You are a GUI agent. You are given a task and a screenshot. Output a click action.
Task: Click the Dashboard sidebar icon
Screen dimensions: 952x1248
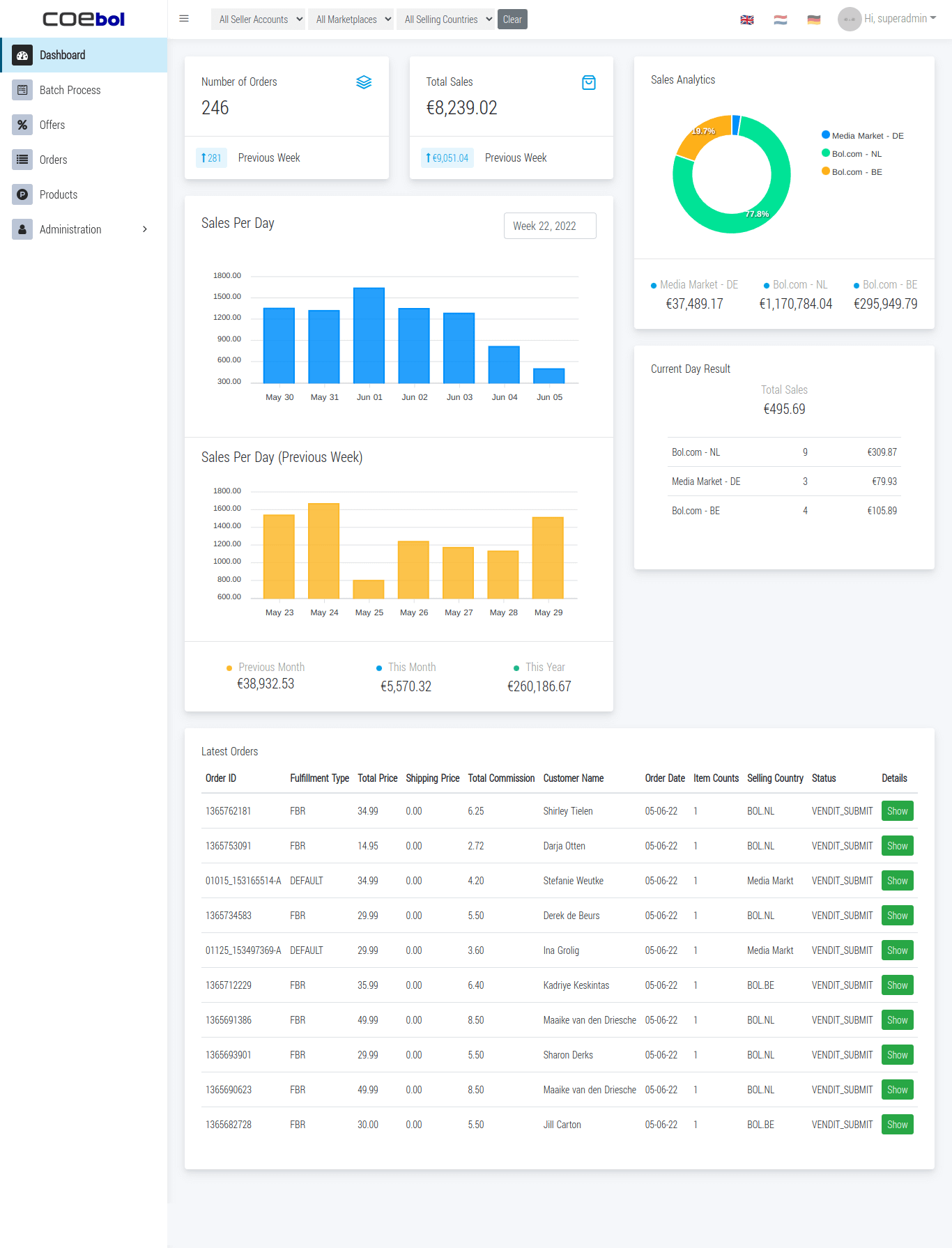pyautogui.click(x=22, y=55)
